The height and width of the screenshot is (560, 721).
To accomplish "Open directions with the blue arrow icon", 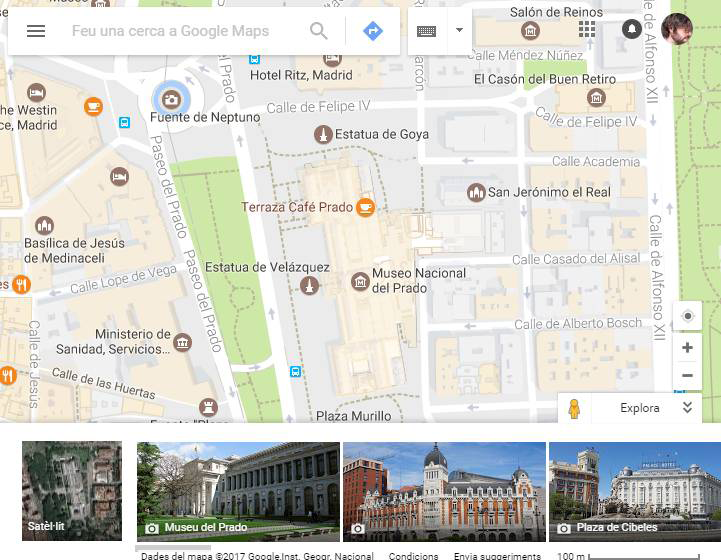I will (x=373, y=31).
